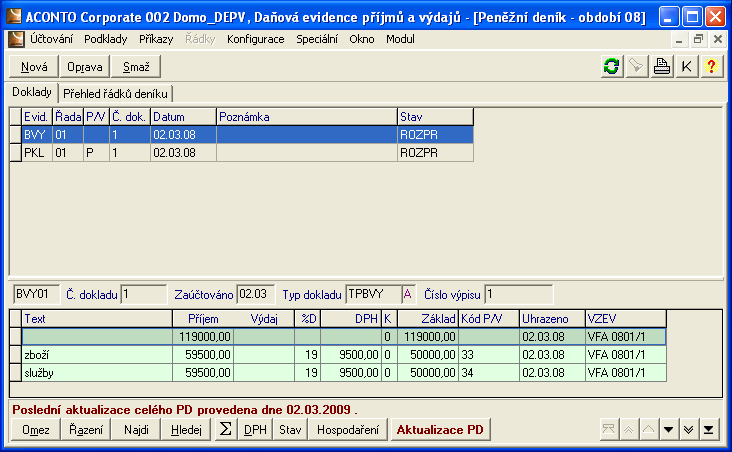Click the K toolbar button
Screen dimensions: 732x452
click(x=687, y=66)
